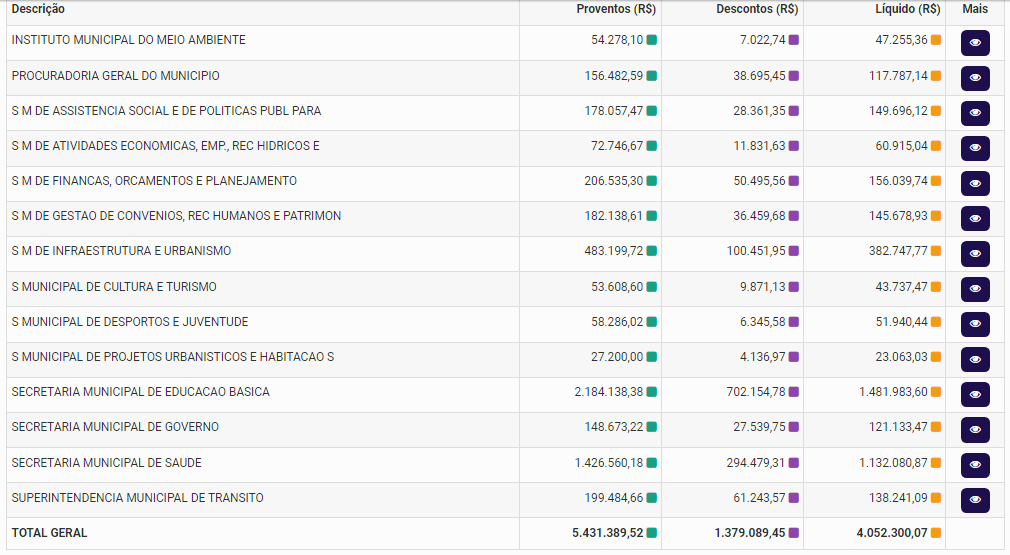Show more for Secretaria Municipal de Educacao Basica
The image size is (1010, 555).
(975, 394)
